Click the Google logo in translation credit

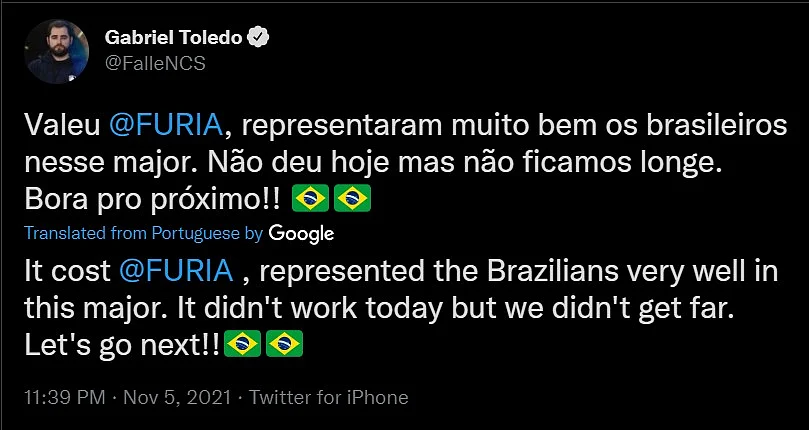pos(301,234)
